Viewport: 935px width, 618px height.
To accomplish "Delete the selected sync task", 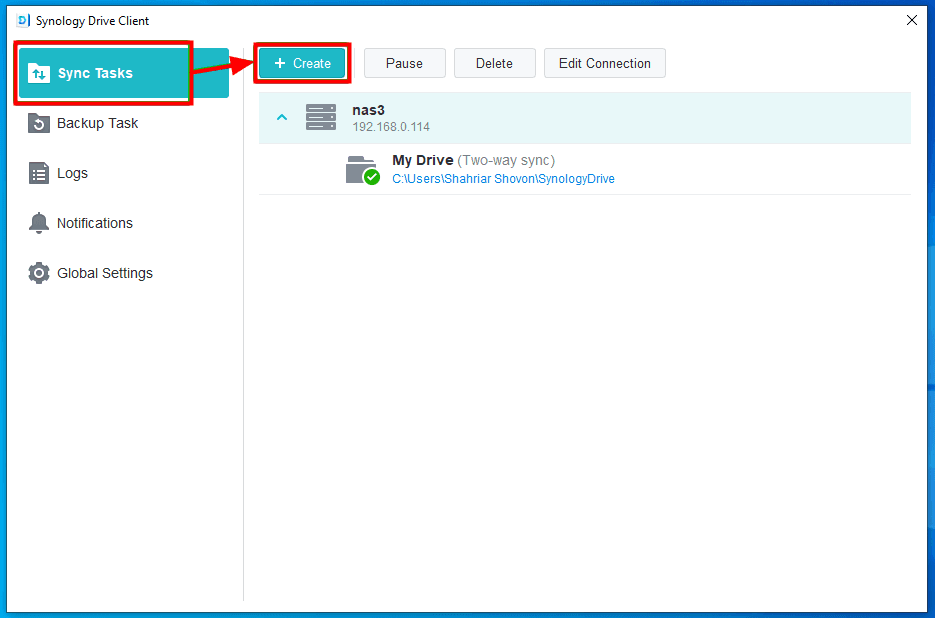I will pos(494,63).
